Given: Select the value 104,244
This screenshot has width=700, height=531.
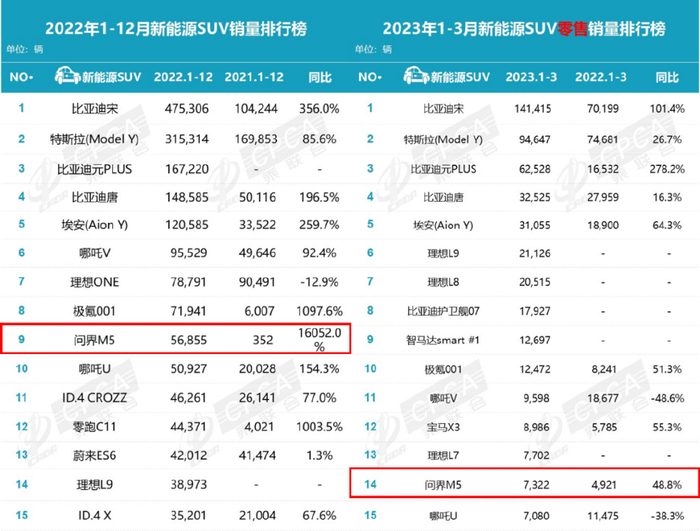Looking at the screenshot, I should pos(256,109).
